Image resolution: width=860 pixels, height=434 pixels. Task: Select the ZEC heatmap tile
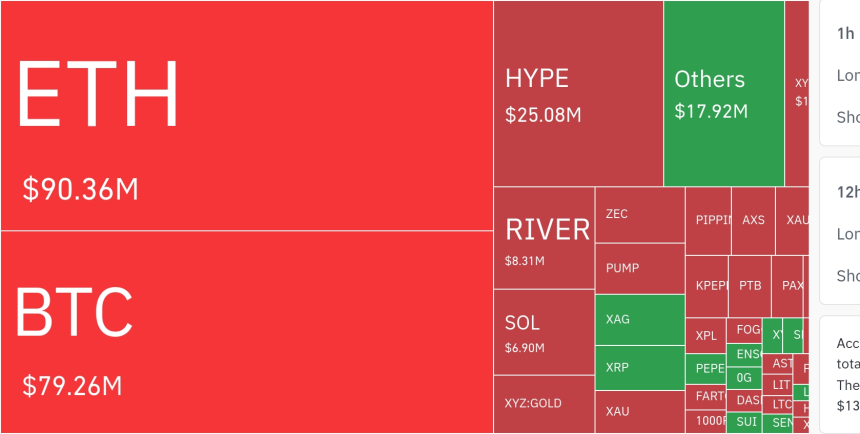[x=640, y=214]
